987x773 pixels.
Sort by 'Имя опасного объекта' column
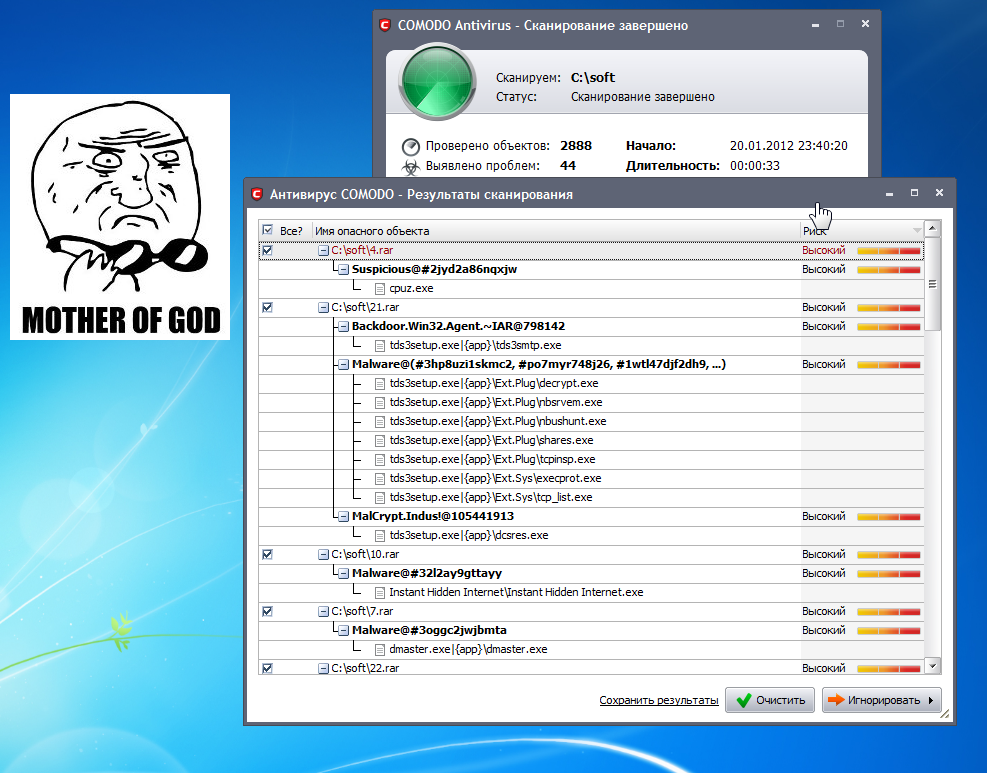(x=556, y=231)
